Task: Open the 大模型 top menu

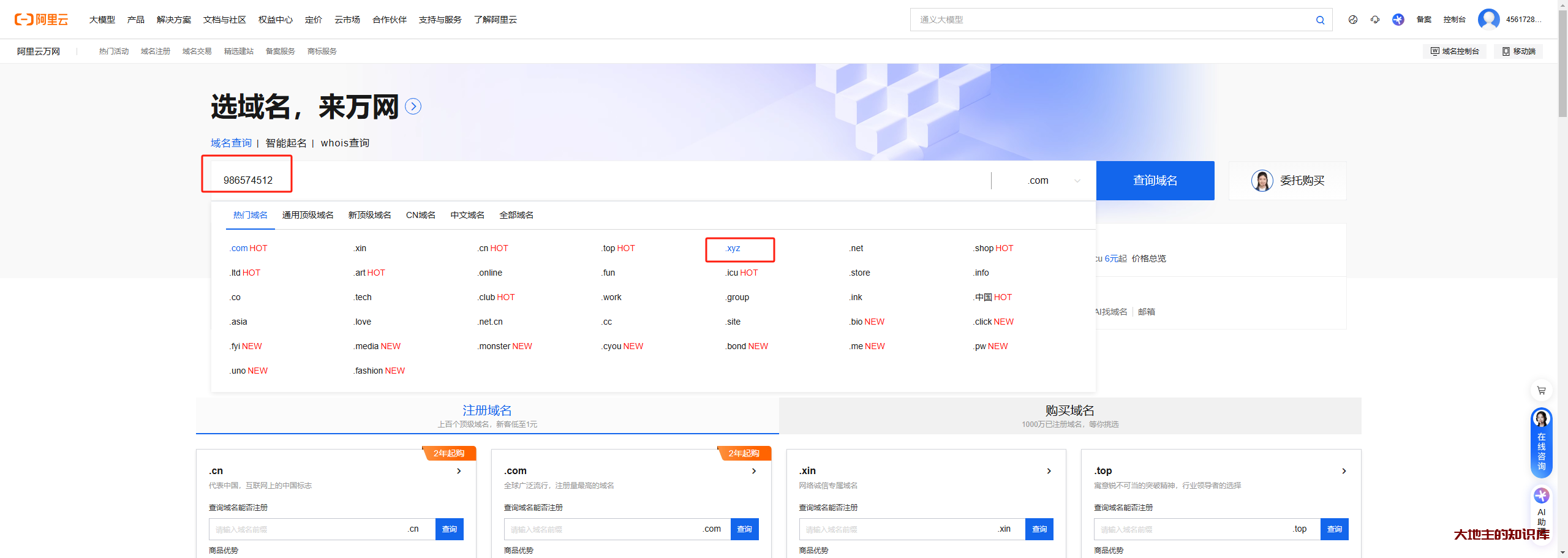Action: coord(102,20)
